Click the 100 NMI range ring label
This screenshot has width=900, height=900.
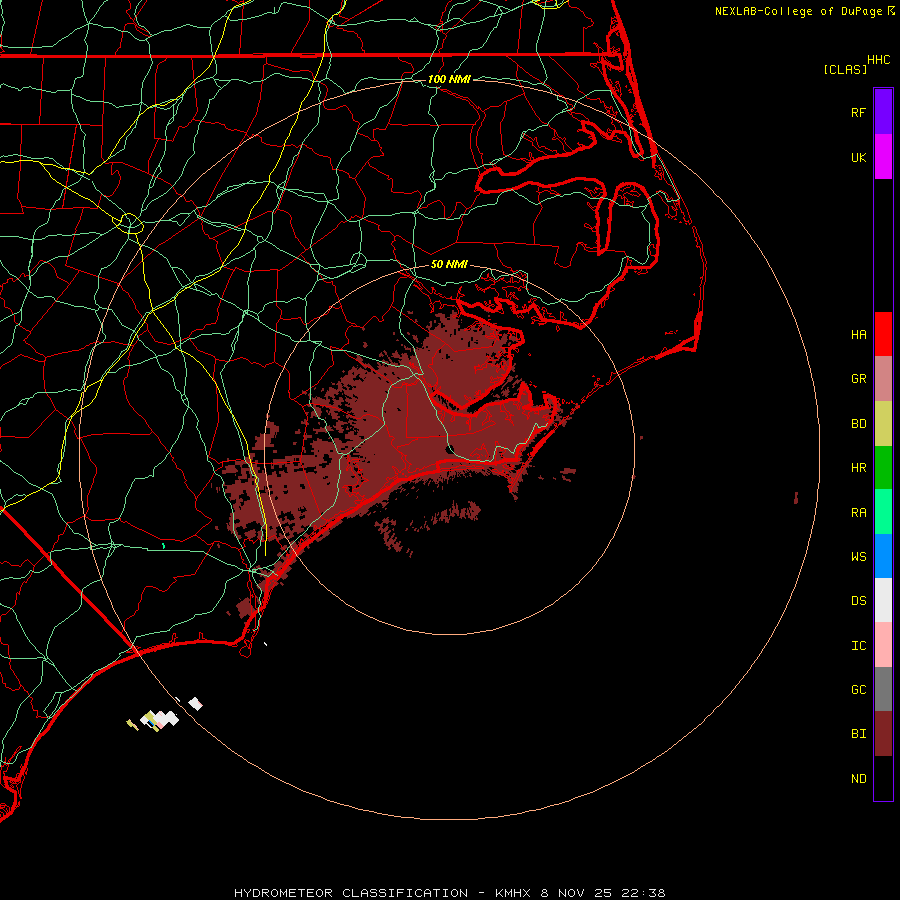click(449, 79)
